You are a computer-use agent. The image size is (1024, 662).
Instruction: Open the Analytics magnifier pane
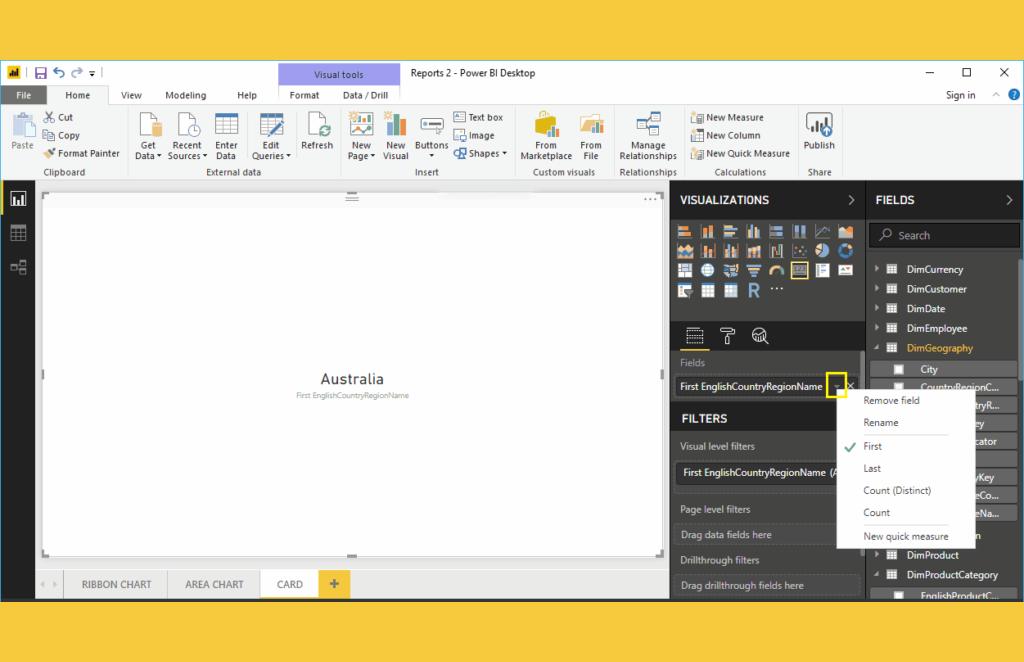[760, 336]
